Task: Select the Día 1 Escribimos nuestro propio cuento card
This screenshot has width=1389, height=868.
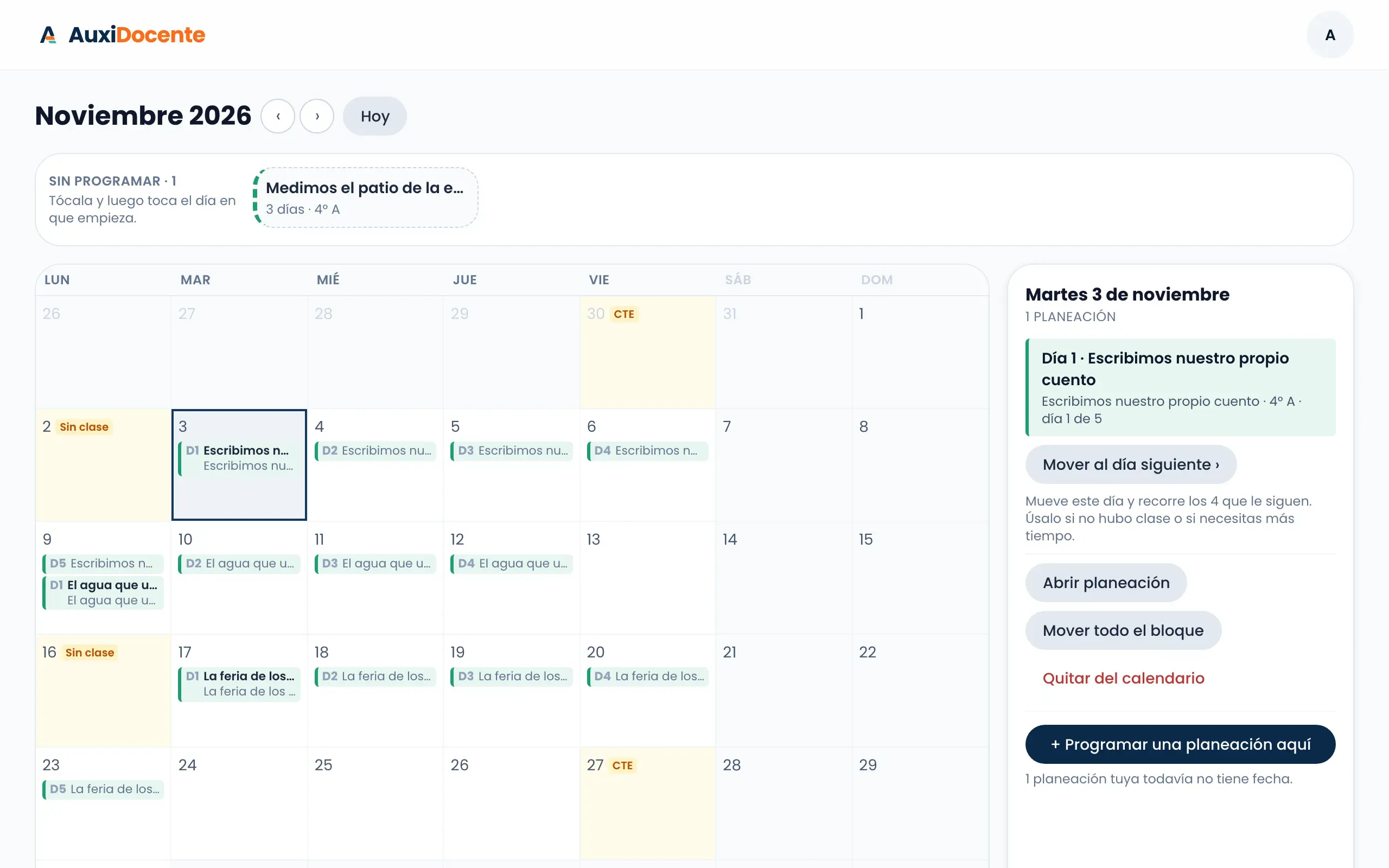Action: tap(1180, 387)
